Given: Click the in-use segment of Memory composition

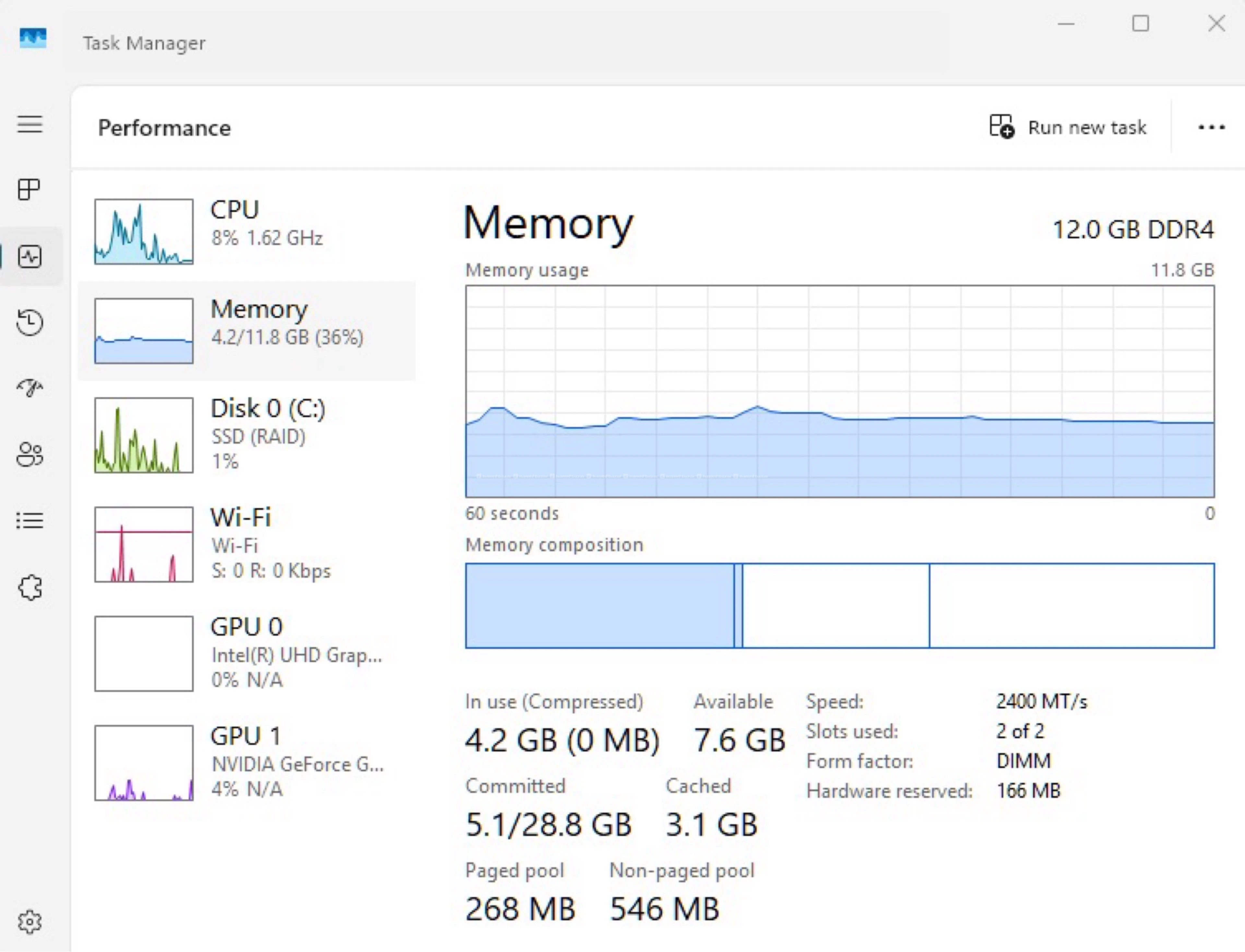Looking at the screenshot, I should pyautogui.click(x=599, y=605).
